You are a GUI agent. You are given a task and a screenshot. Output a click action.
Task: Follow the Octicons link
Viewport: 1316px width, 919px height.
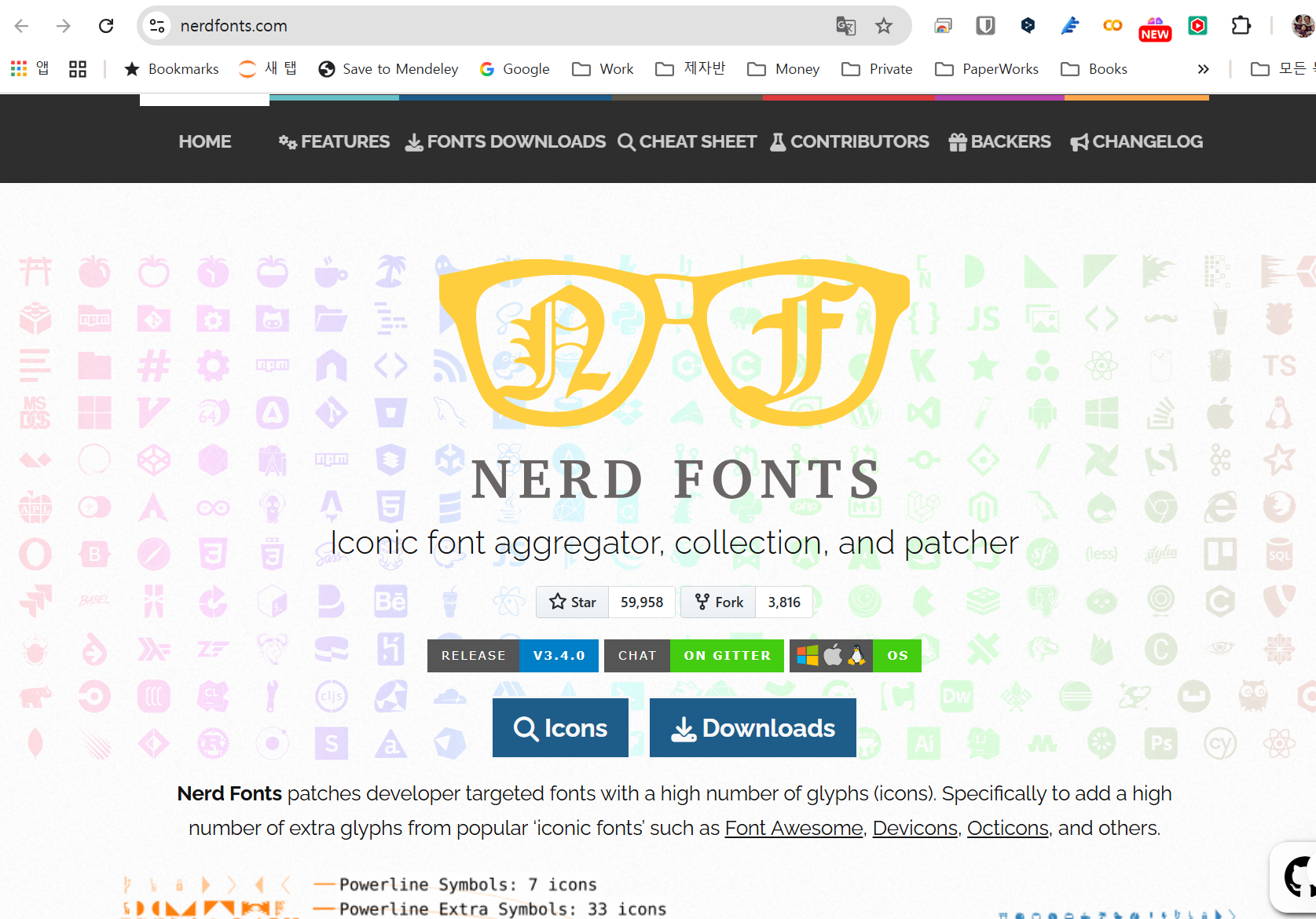(x=1008, y=828)
